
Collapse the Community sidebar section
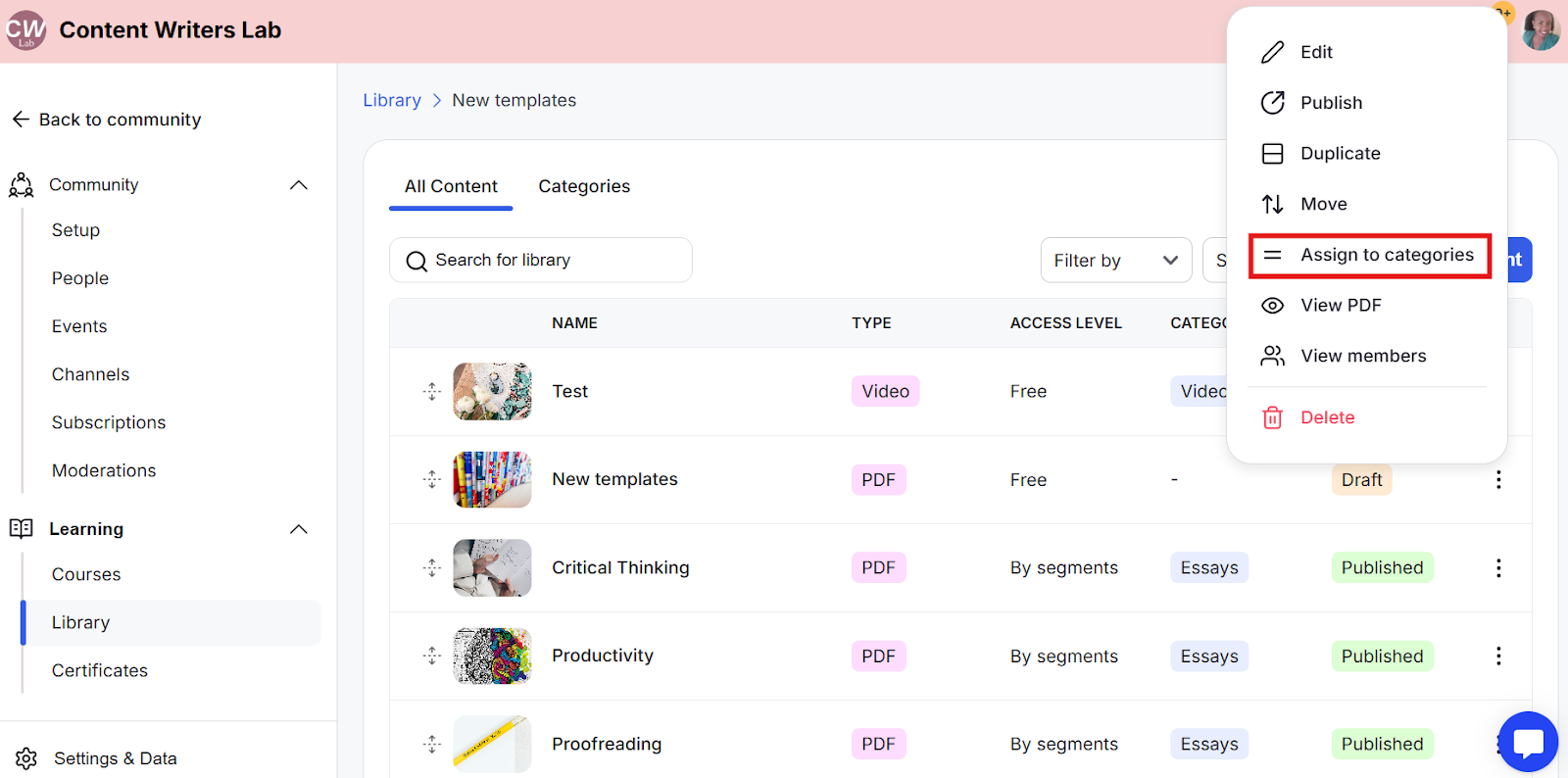299,185
